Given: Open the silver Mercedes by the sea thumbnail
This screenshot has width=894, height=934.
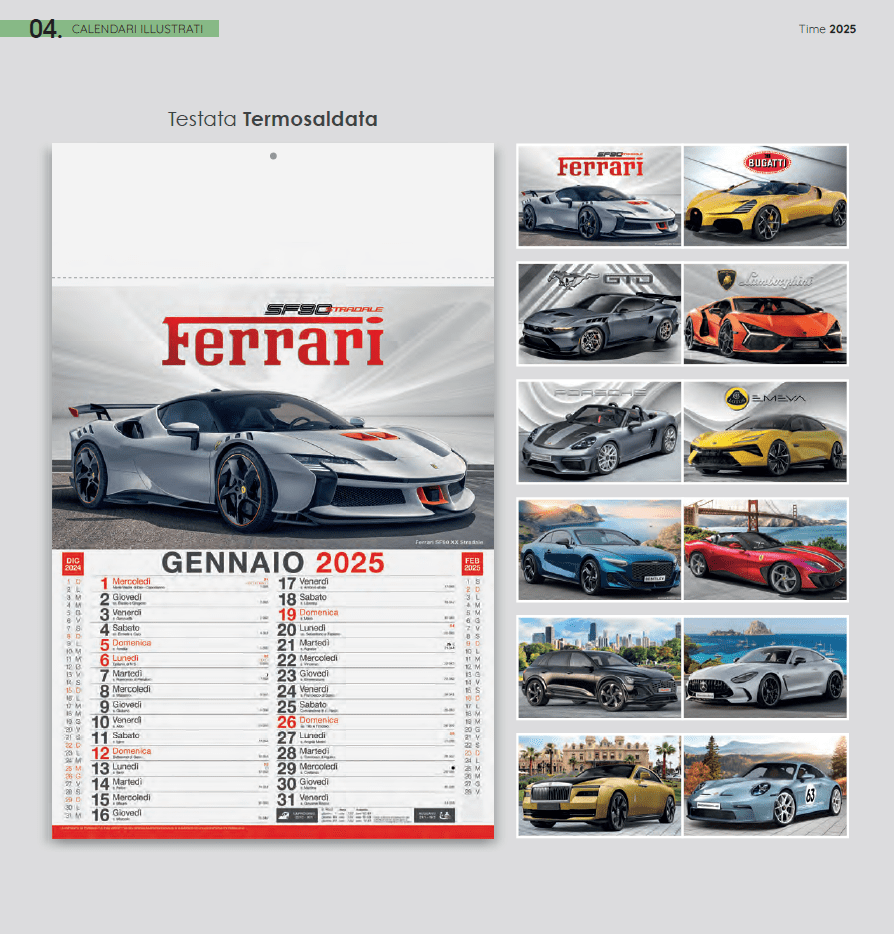Looking at the screenshot, I should point(765,668).
